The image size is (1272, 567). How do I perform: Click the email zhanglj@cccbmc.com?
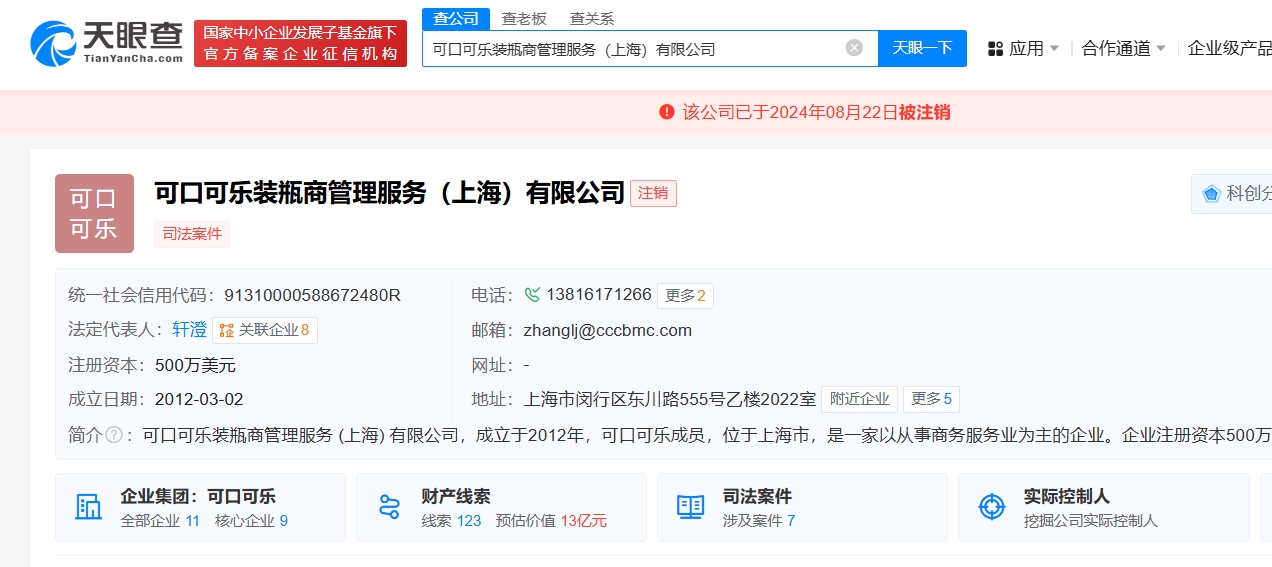point(608,330)
